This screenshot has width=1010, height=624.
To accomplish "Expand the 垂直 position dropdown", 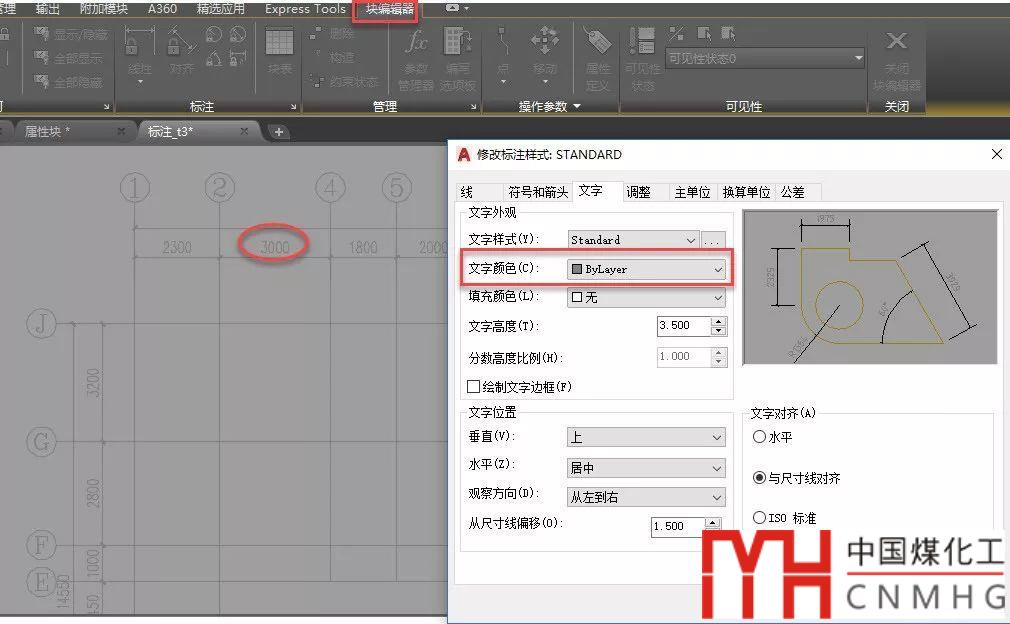I will (x=646, y=437).
